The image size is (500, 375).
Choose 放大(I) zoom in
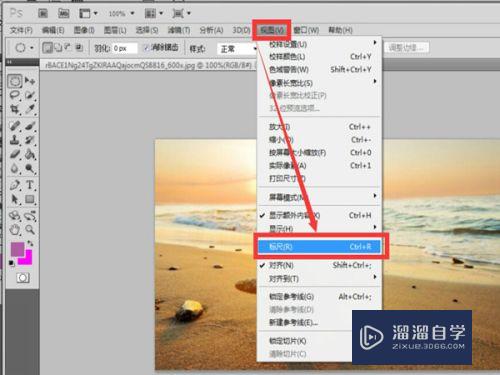(319, 127)
